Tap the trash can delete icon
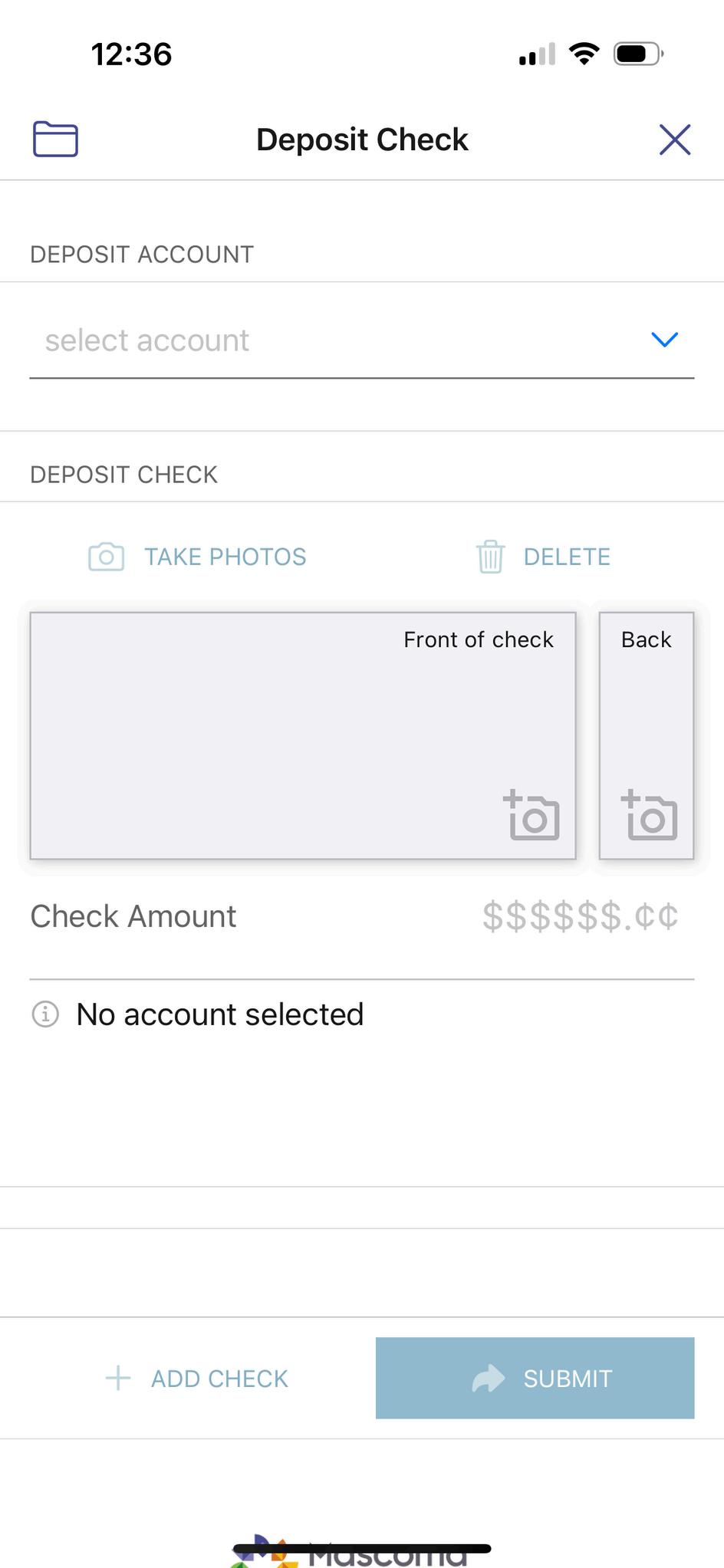Screen dimensions: 724x1568 [x=490, y=557]
